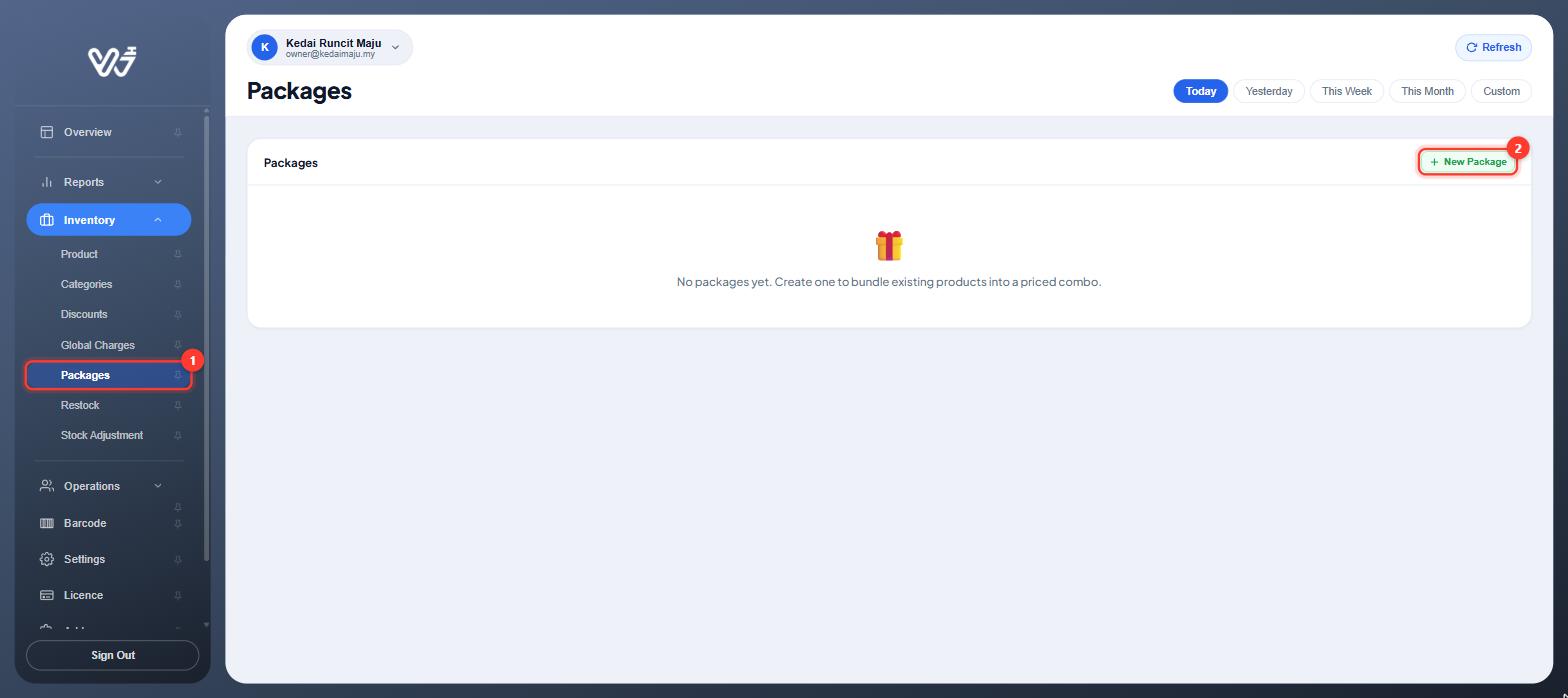The height and width of the screenshot is (698, 1568).
Task: Collapse the Inventory section chevron
Action: point(157,220)
